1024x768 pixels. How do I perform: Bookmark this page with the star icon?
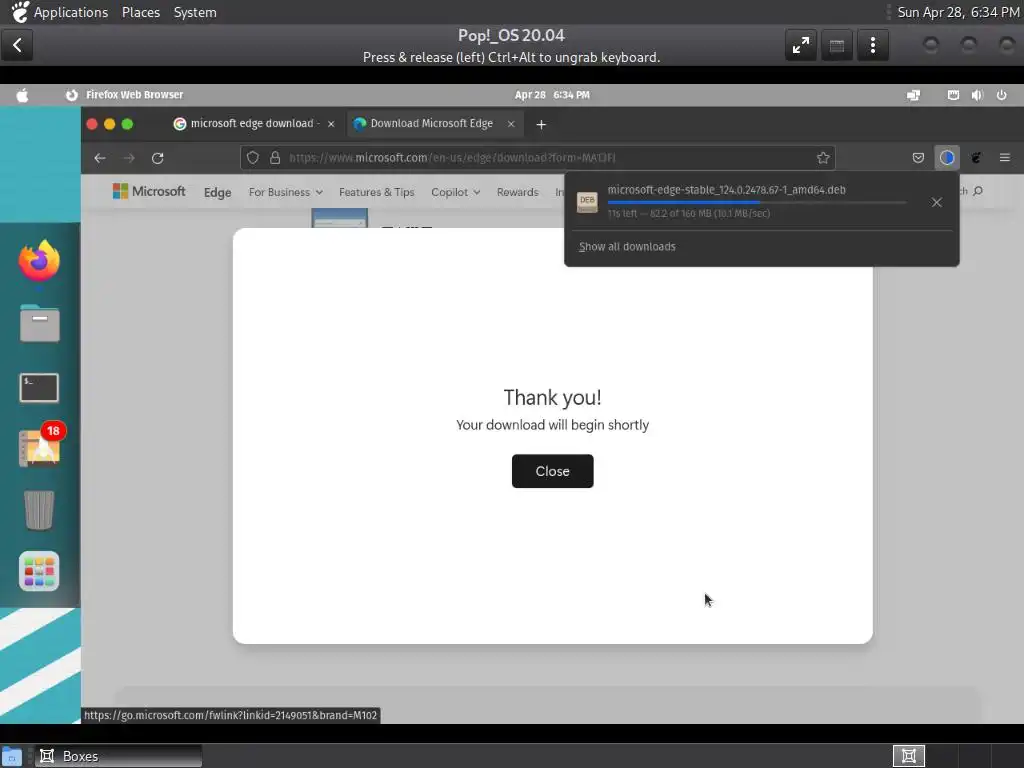pos(823,157)
